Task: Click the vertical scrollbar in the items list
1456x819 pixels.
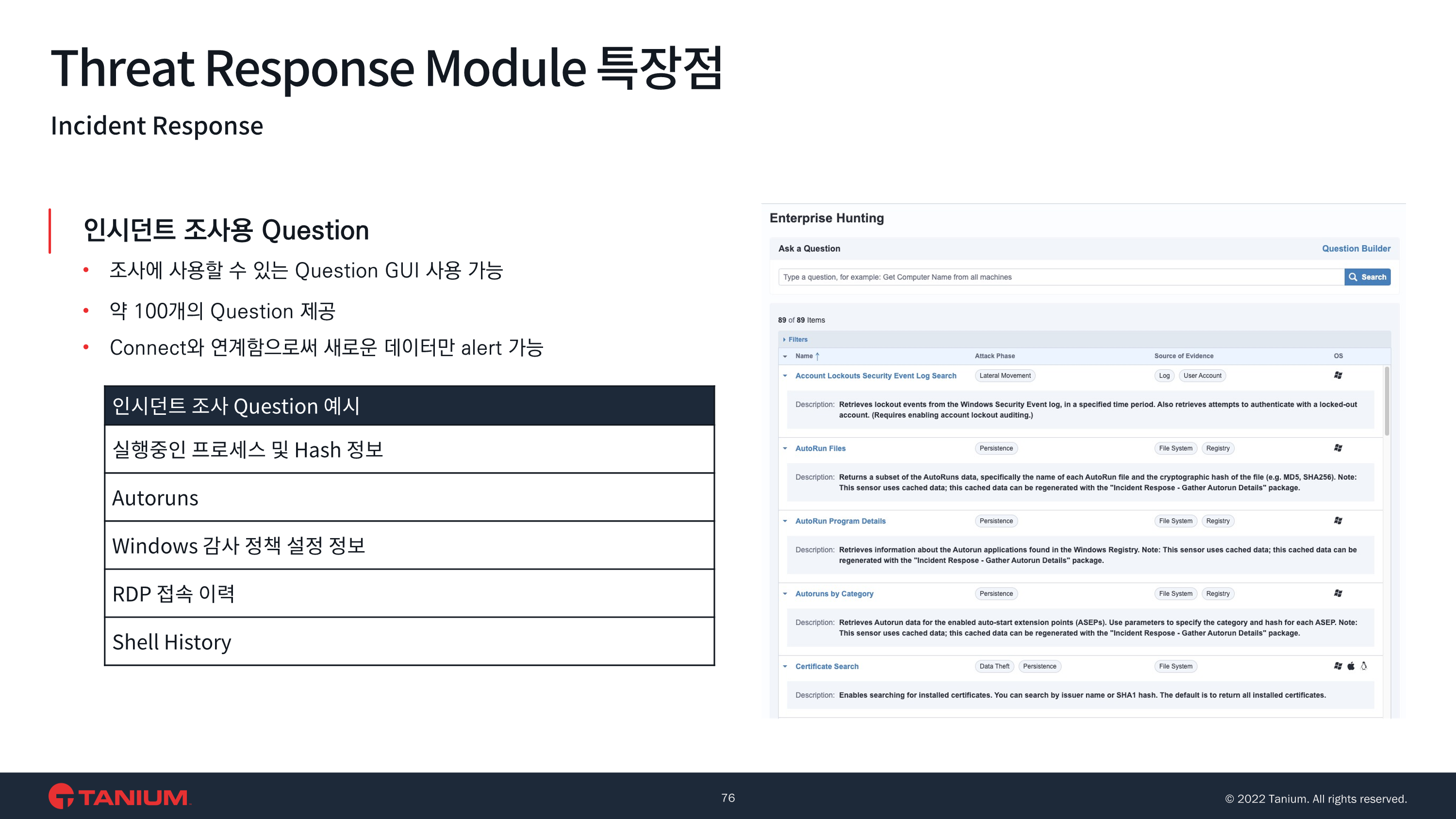Action: click(1387, 401)
